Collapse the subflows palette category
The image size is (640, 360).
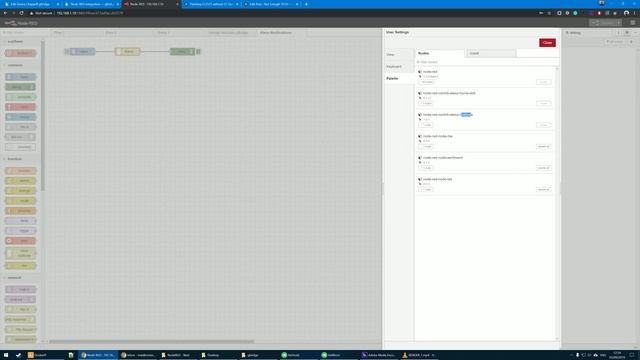[21, 42]
